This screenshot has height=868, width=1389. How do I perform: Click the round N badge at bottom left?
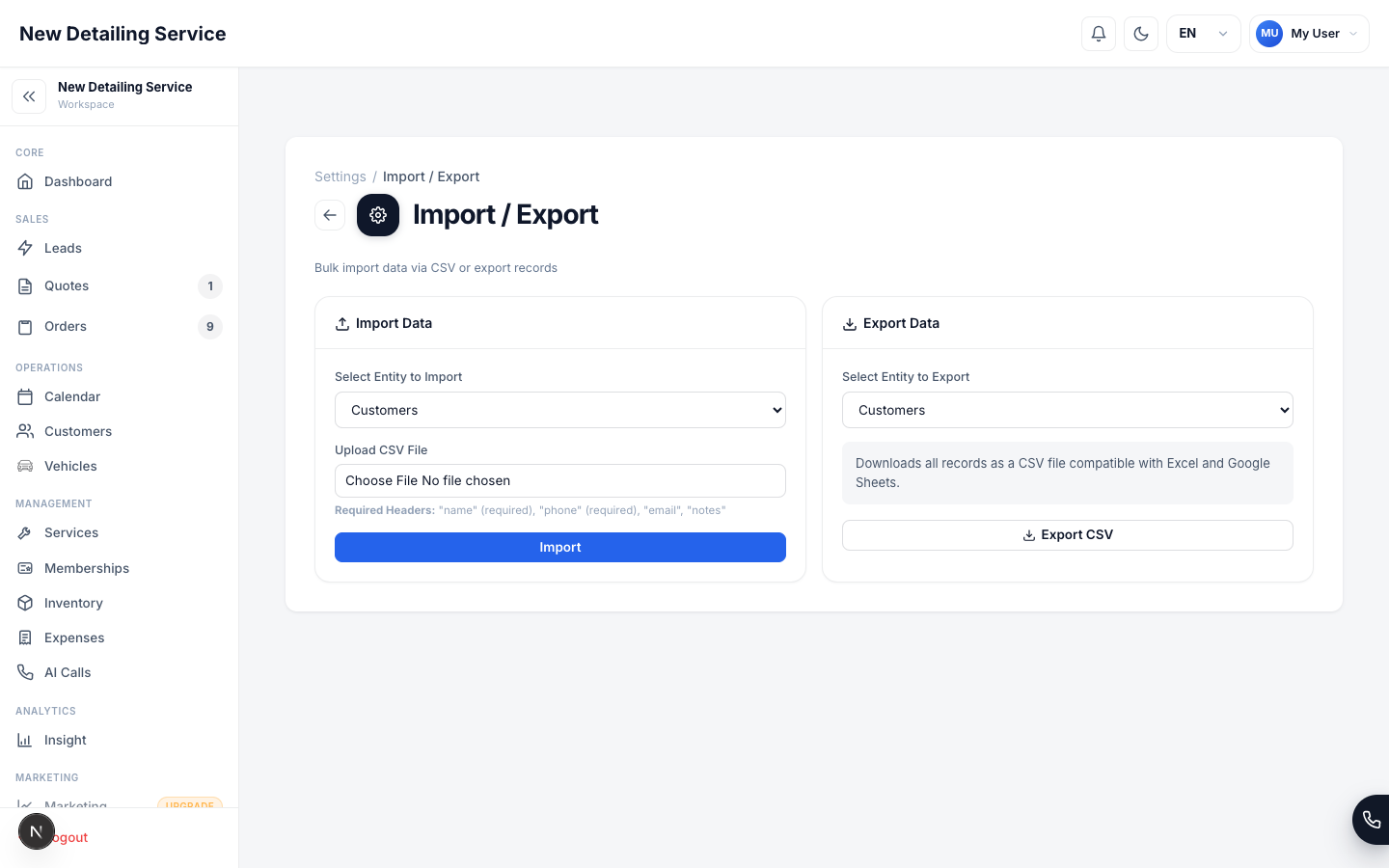(37, 831)
